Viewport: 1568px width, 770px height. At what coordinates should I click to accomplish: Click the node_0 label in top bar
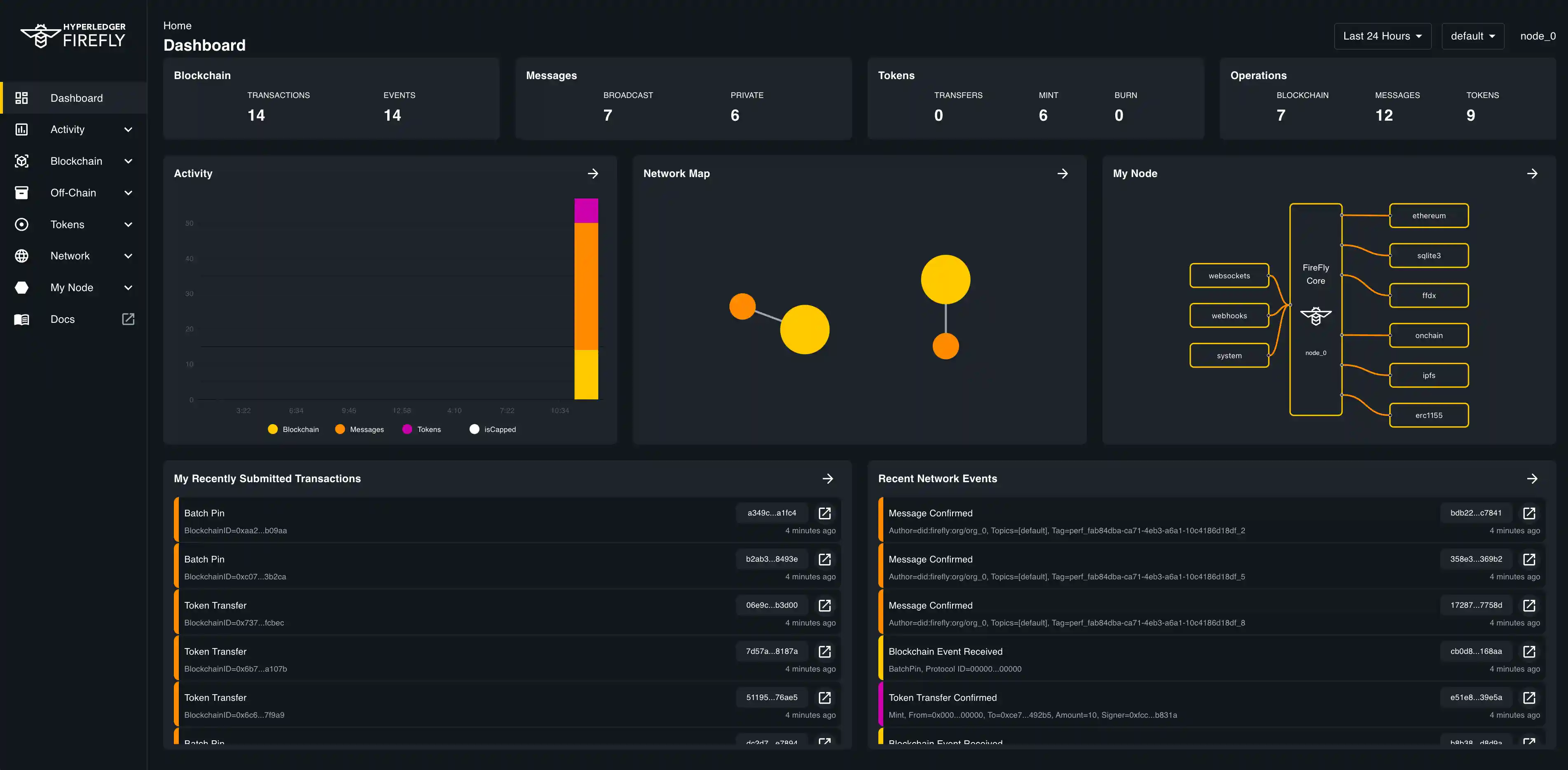click(x=1538, y=36)
